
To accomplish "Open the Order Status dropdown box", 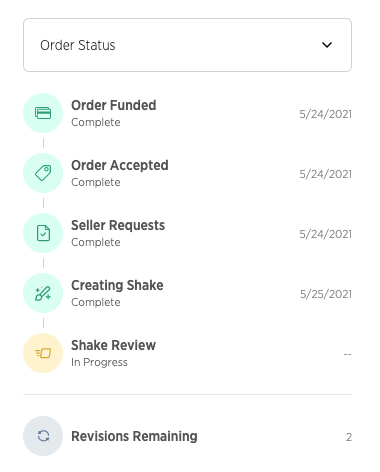I will [x=187, y=45].
